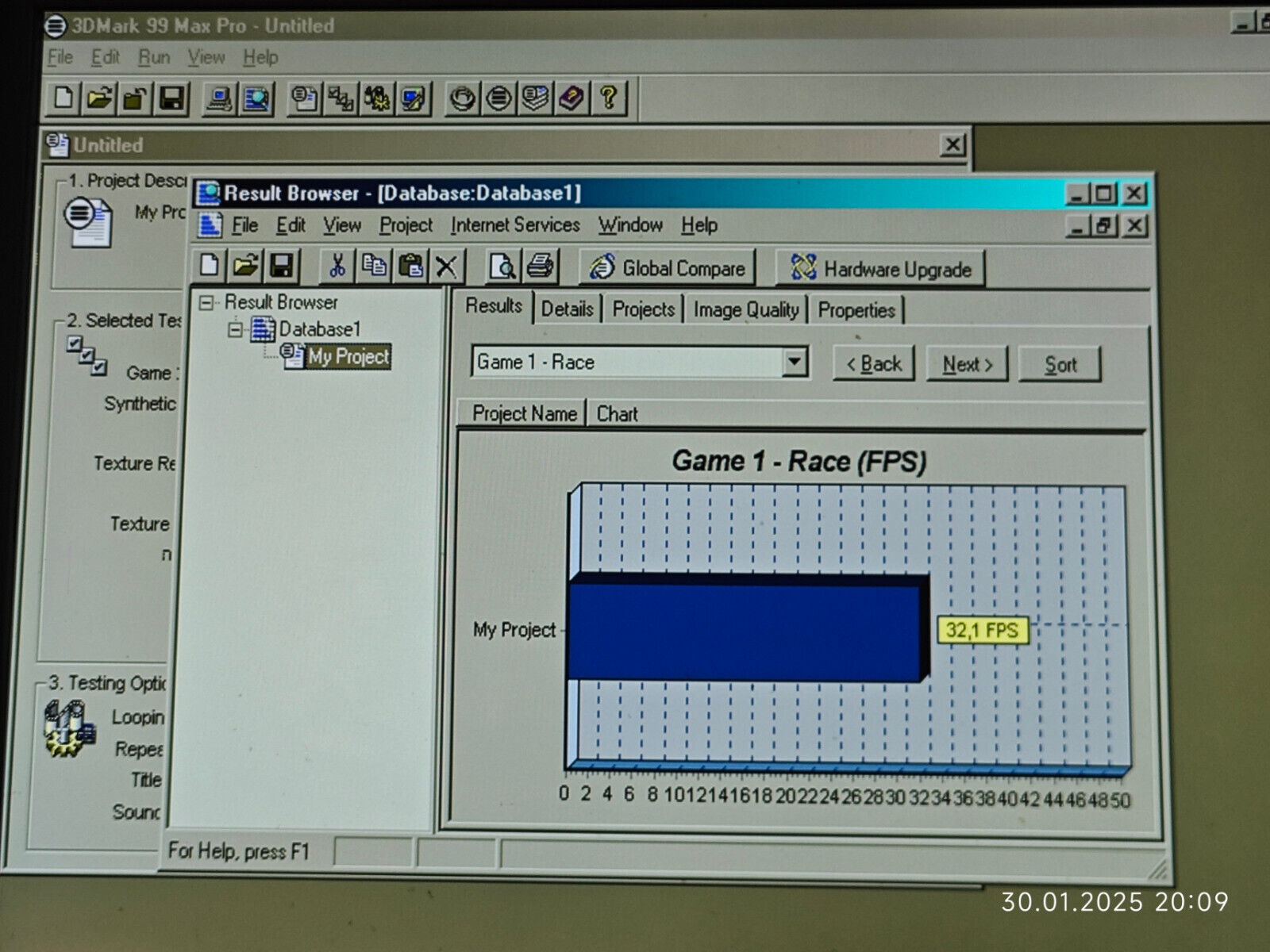Click the Copy icon in Result Browser
Image resolution: width=1270 pixels, height=952 pixels.
point(374,266)
